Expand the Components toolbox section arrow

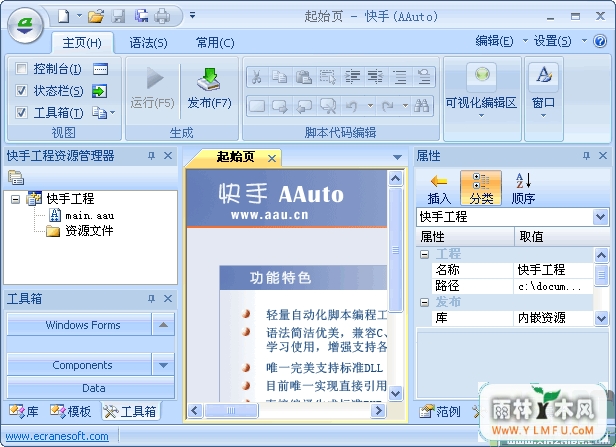coord(163,365)
